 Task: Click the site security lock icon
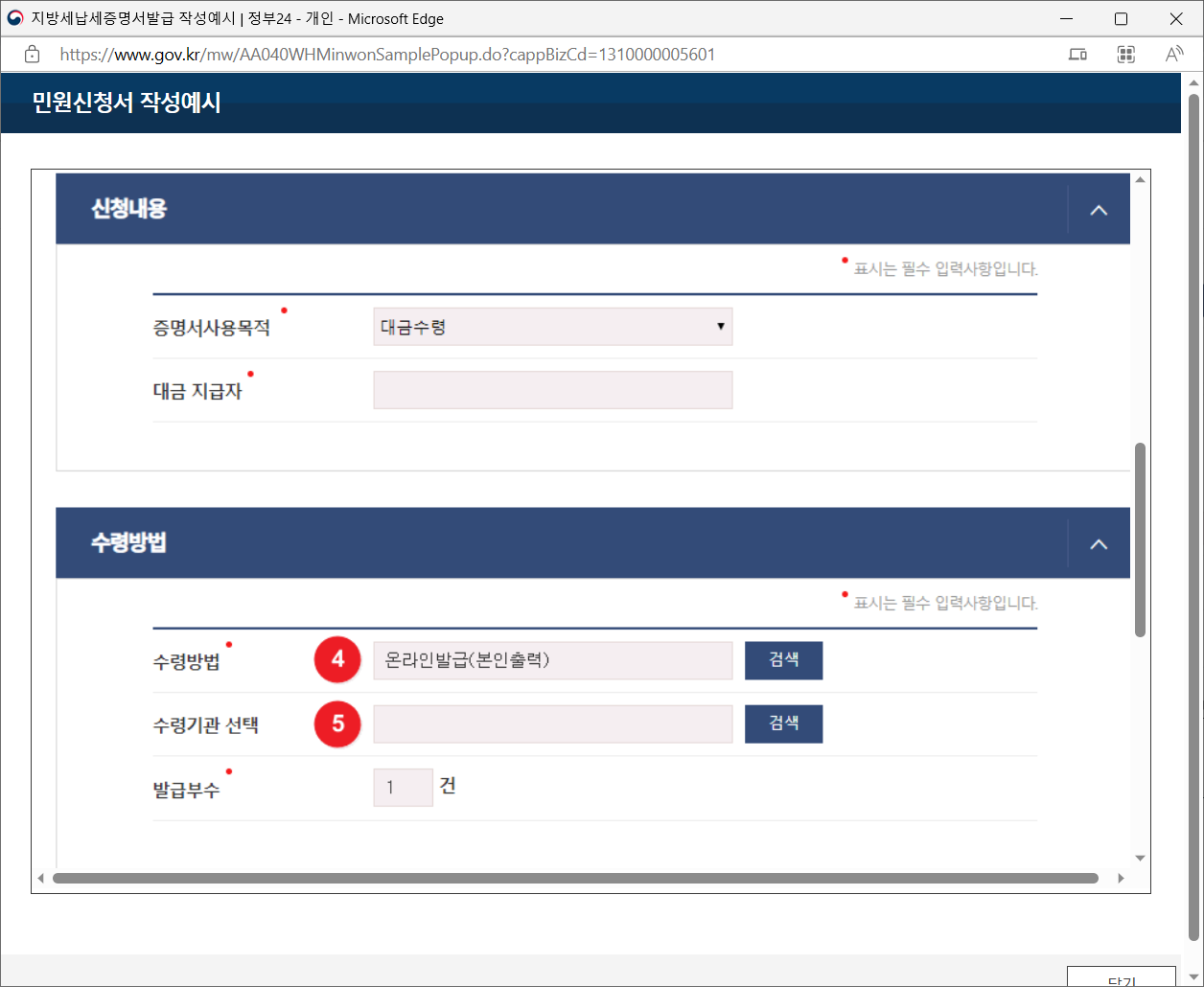tap(32, 55)
